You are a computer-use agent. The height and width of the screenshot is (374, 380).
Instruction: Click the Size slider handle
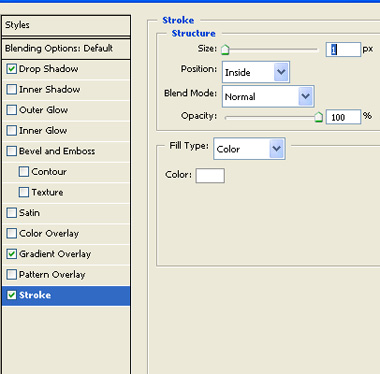pyautogui.click(x=225, y=50)
